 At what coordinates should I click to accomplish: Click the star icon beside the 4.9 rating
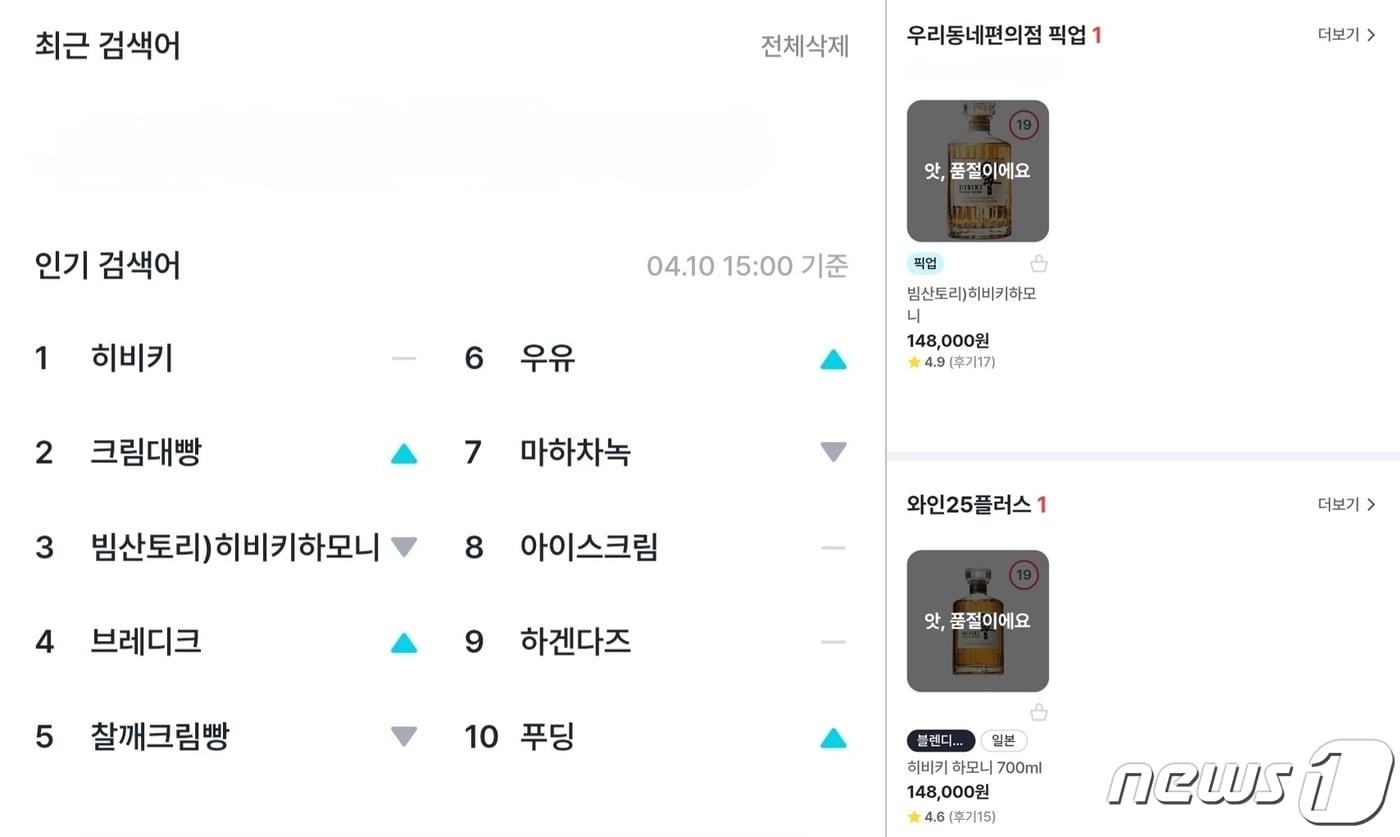coord(916,362)
